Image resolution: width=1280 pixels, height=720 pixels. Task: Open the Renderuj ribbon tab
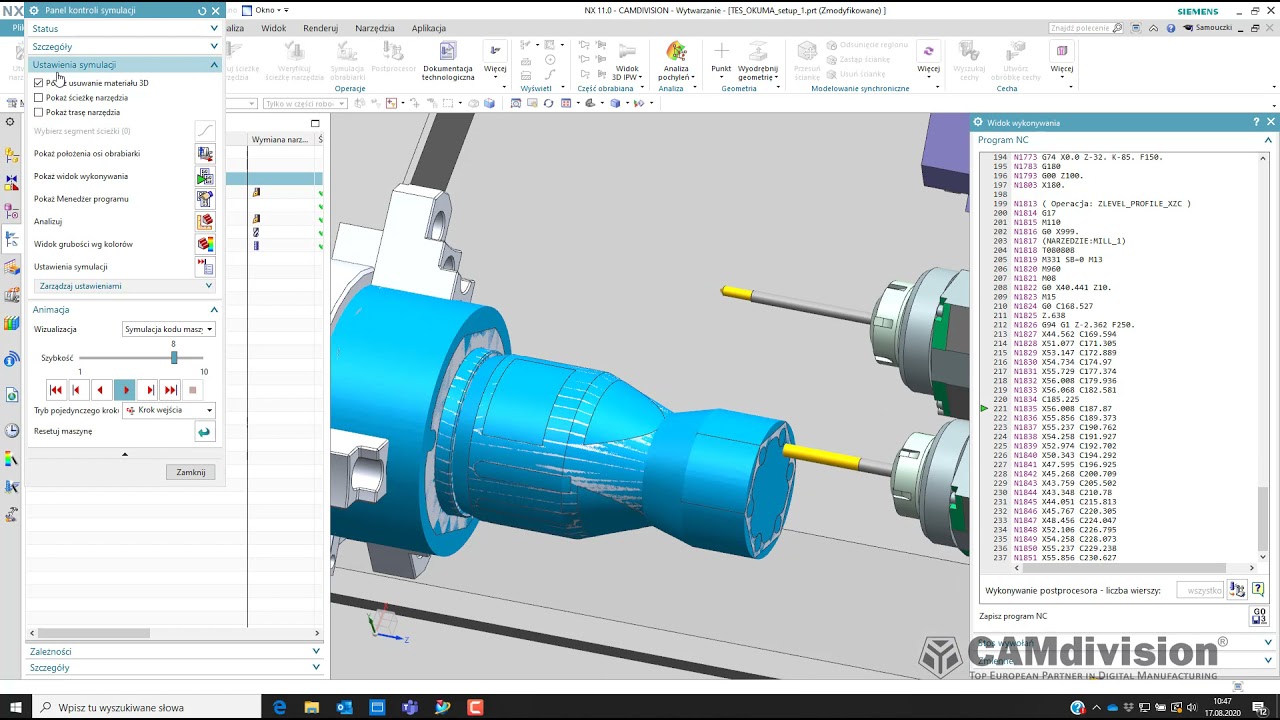[x=320, y=28]
